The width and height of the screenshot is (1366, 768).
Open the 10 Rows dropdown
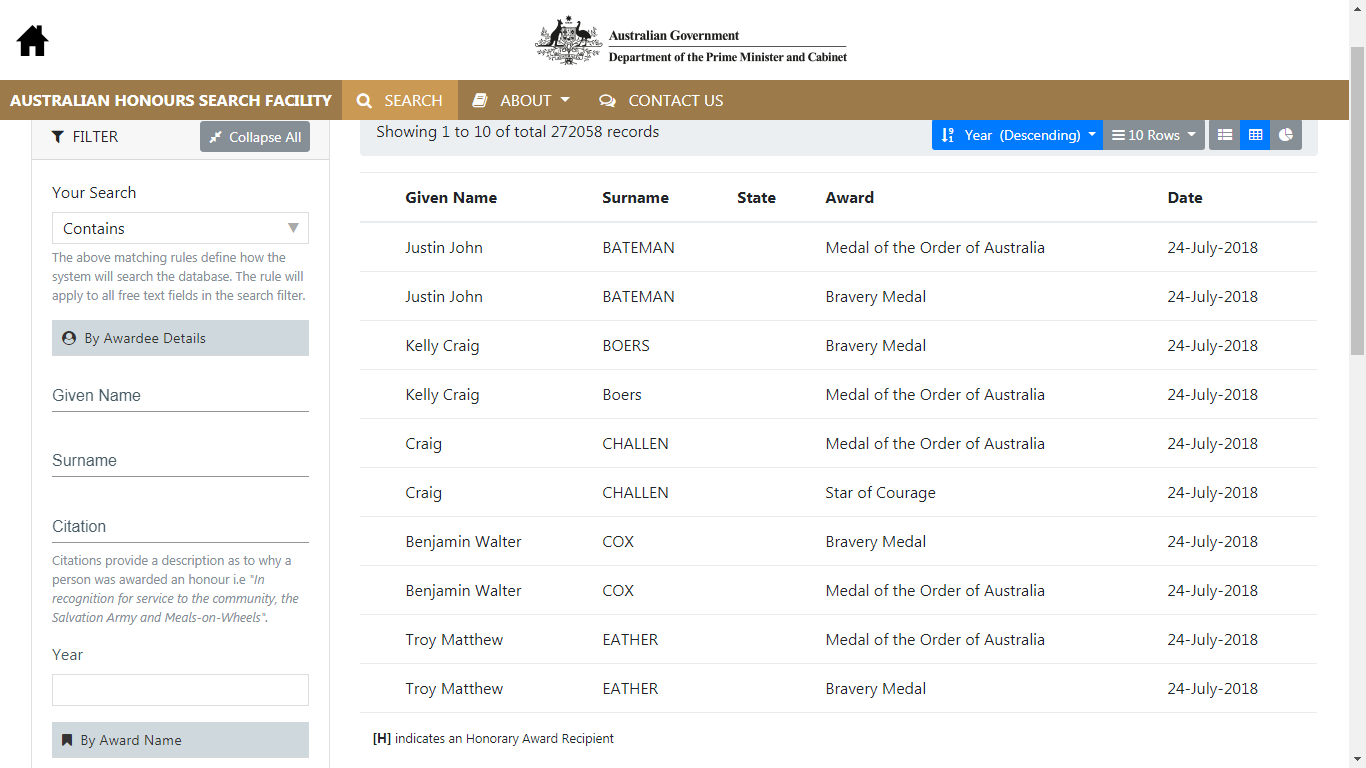pos(1155,135)
